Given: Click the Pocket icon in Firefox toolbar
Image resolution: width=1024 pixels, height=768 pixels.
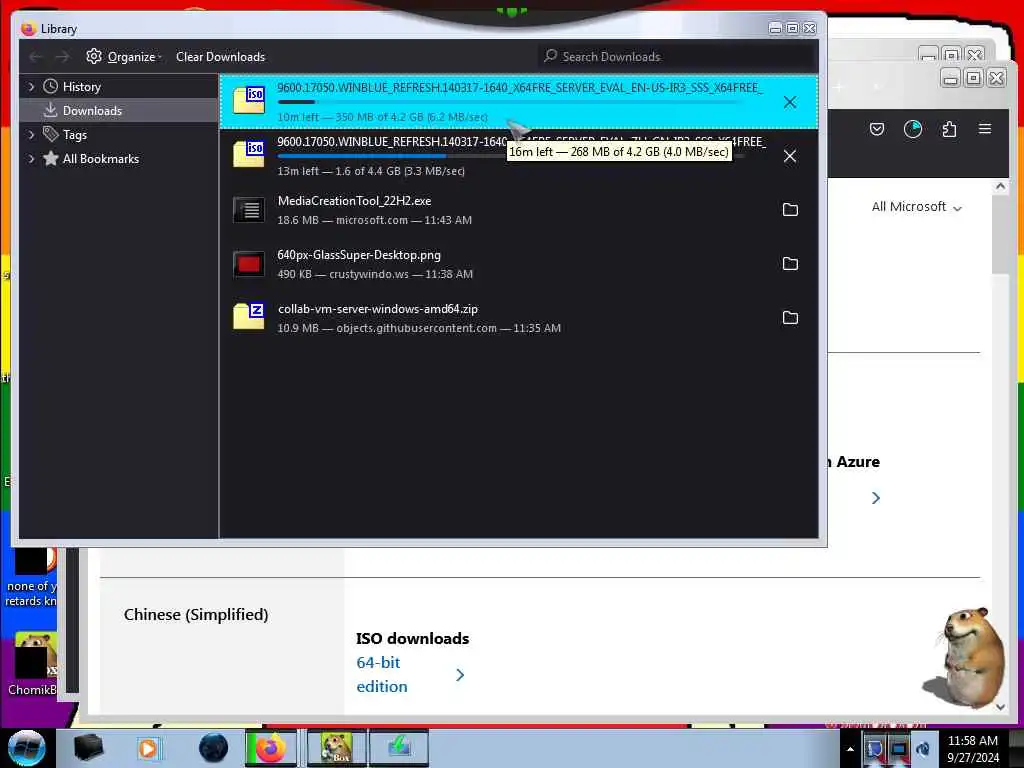Looking at the screenshot, I should (877, 129).
